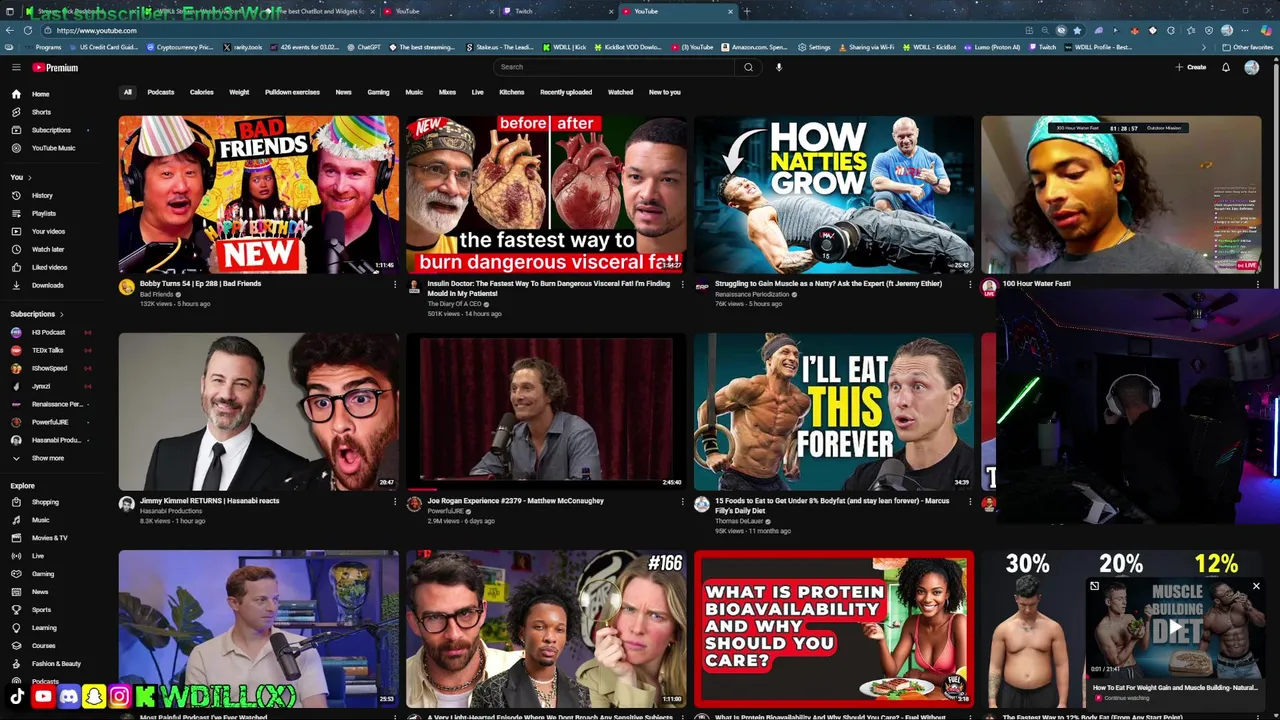Open Watch later in the sidebar
Screen dimensions: 1280x720
pyautogui.click(x=48, y=249)
